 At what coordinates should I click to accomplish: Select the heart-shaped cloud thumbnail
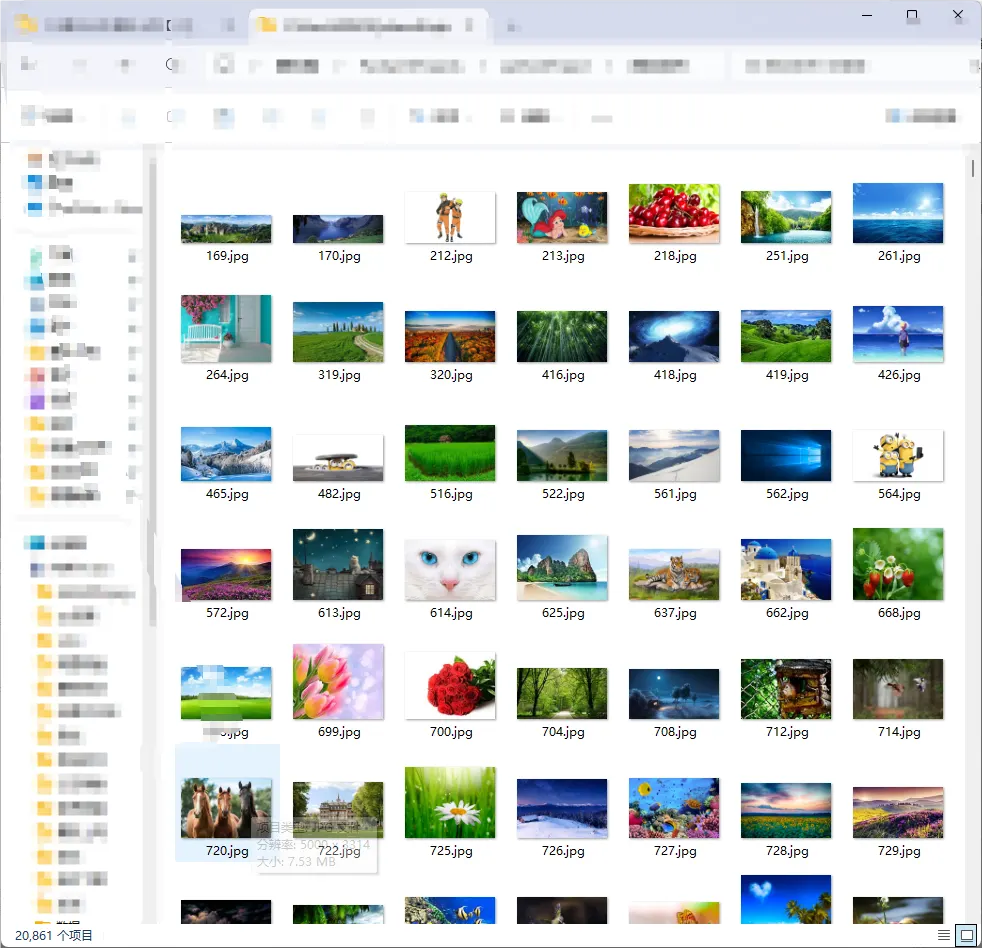(786, 899)
